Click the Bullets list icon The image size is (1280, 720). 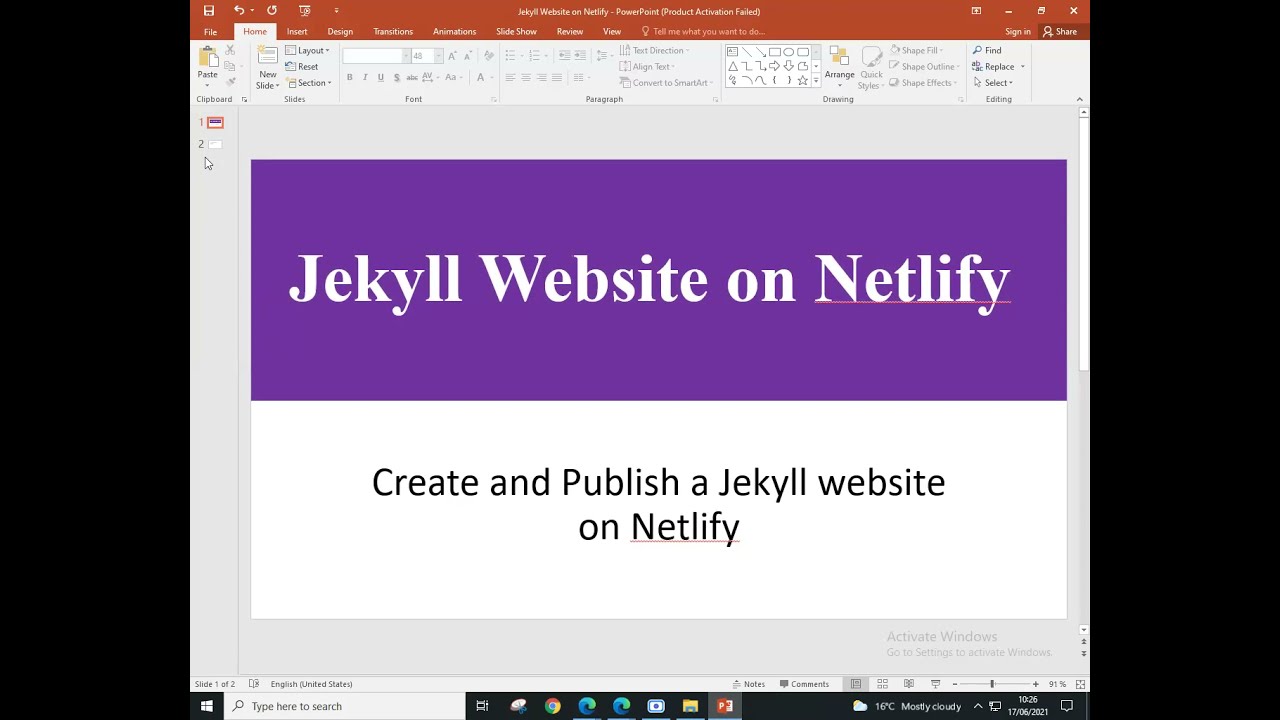512,56
